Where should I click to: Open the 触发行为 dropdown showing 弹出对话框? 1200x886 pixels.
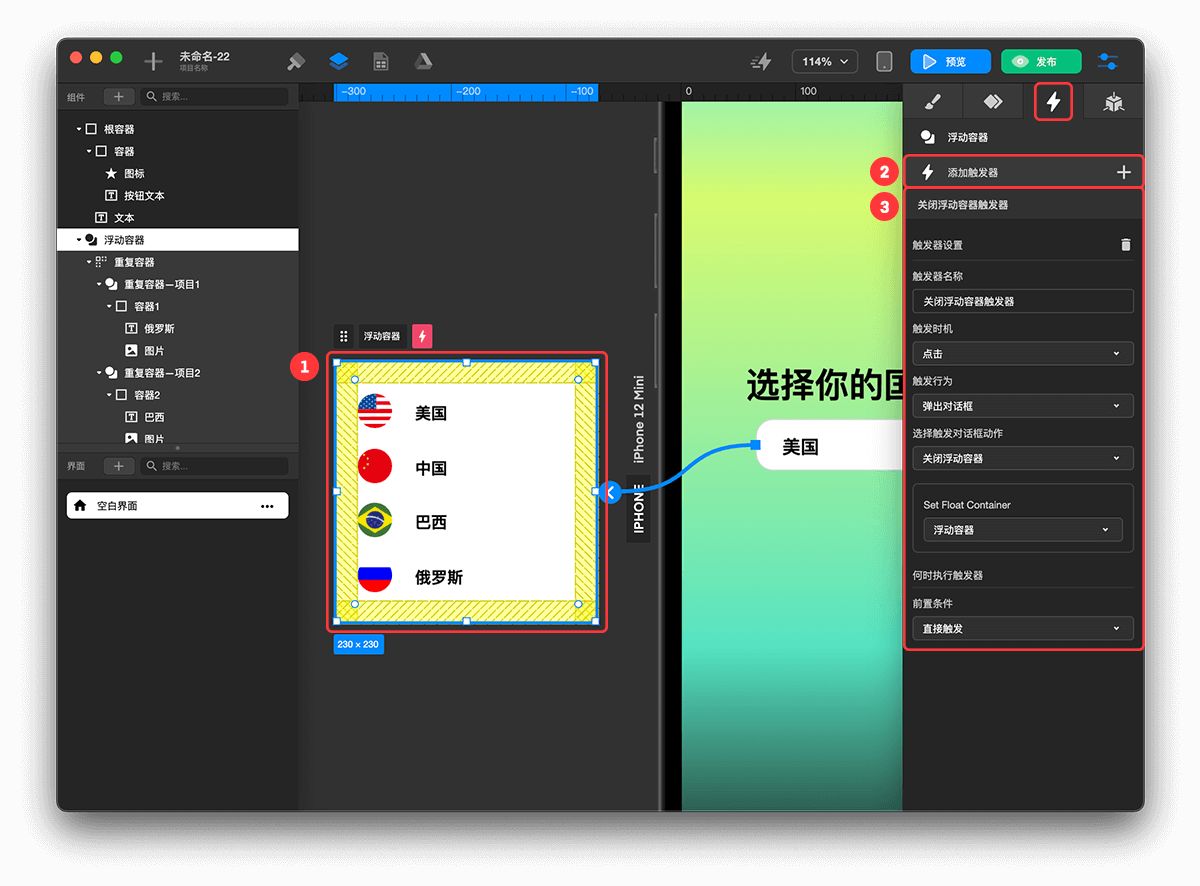pyautogui.click(x=1023, y=406)
